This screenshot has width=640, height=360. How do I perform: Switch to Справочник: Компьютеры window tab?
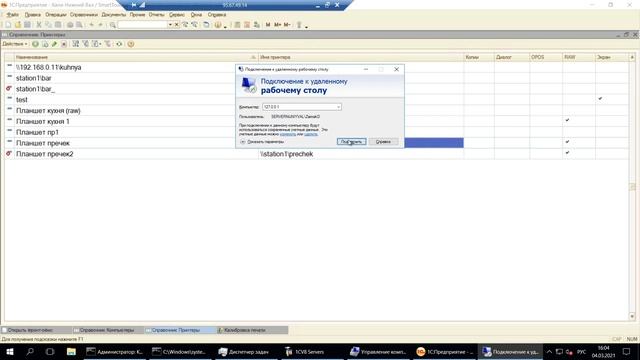[108, 330]
